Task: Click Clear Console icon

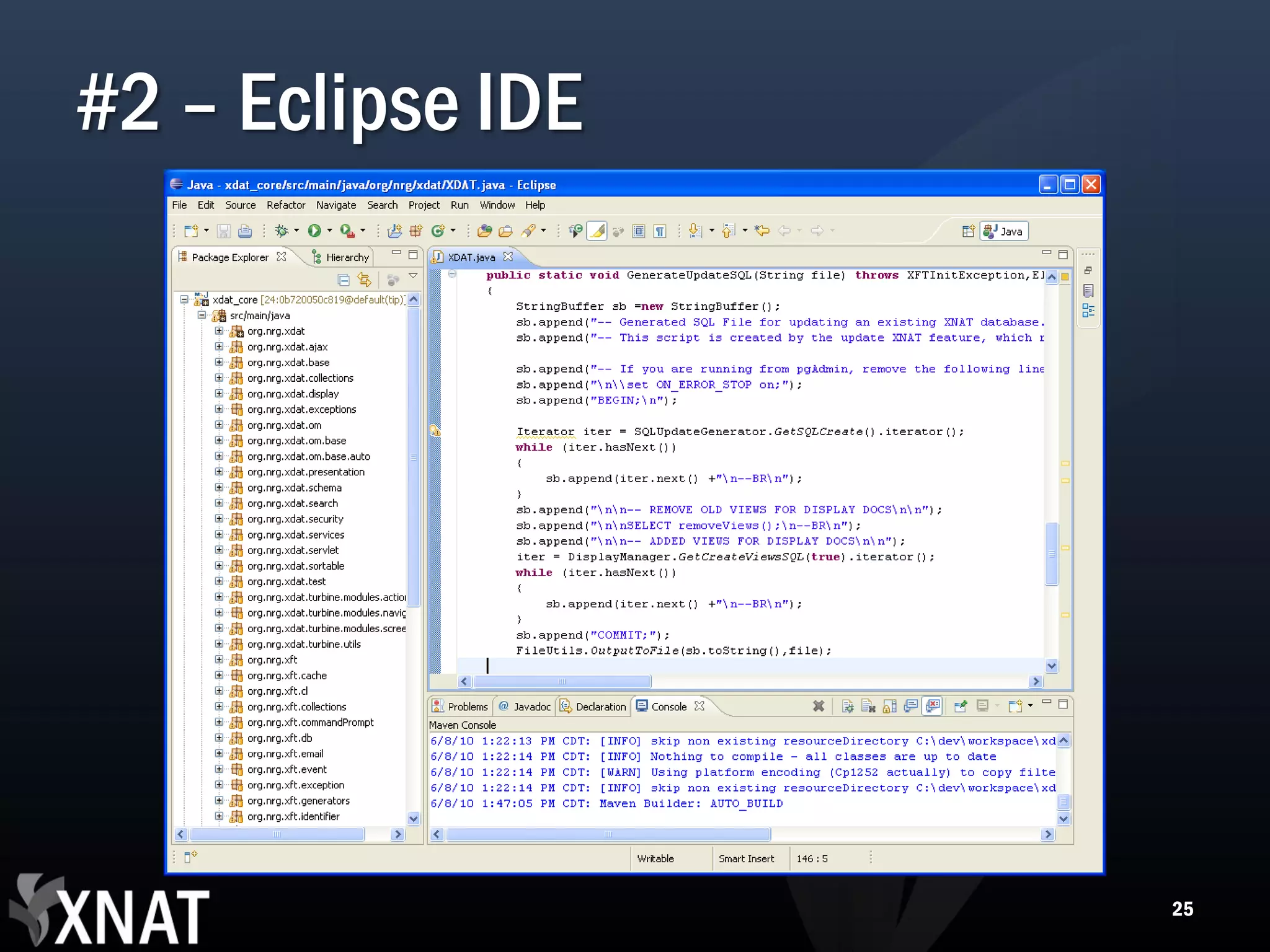Action: tap(869, 706)
